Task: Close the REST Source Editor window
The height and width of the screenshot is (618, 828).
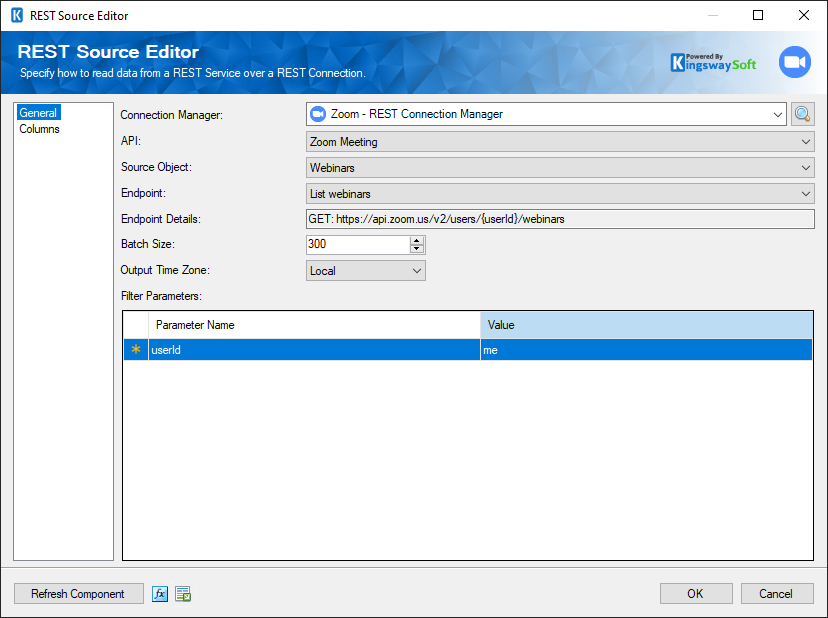Action: [804, 15]
